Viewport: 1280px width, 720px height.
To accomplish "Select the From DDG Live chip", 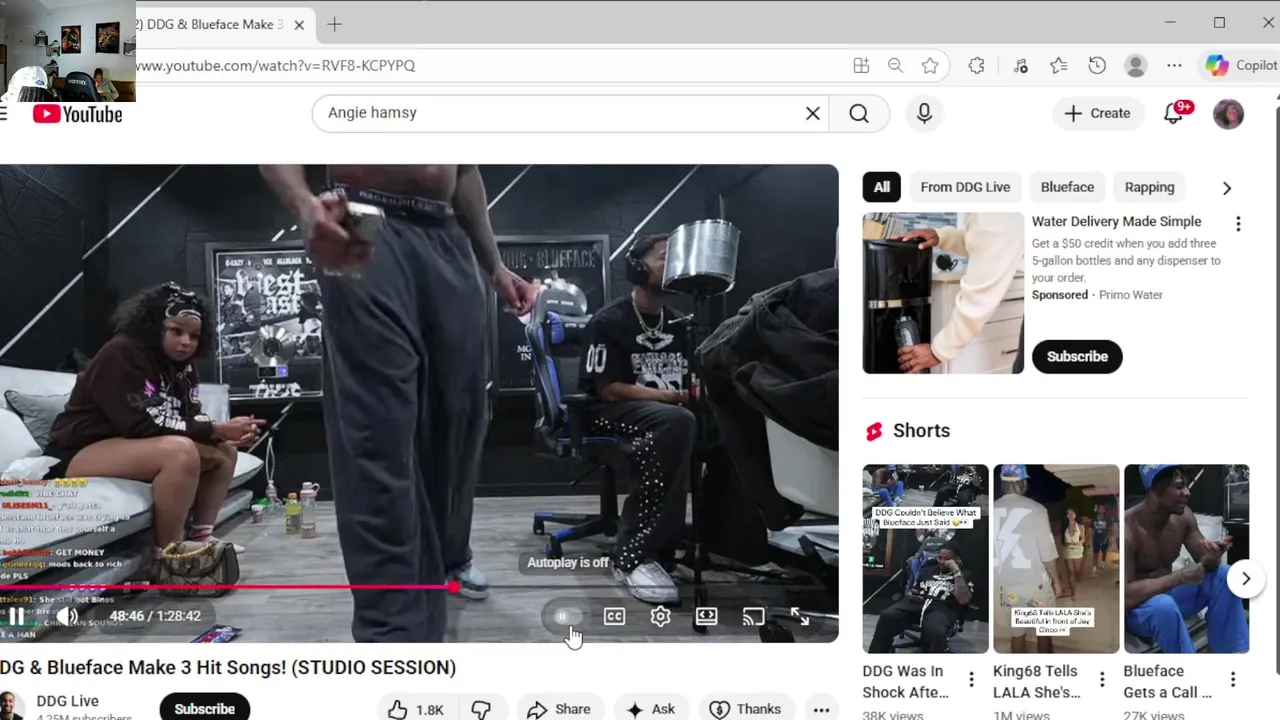I will tap(965, 187).
